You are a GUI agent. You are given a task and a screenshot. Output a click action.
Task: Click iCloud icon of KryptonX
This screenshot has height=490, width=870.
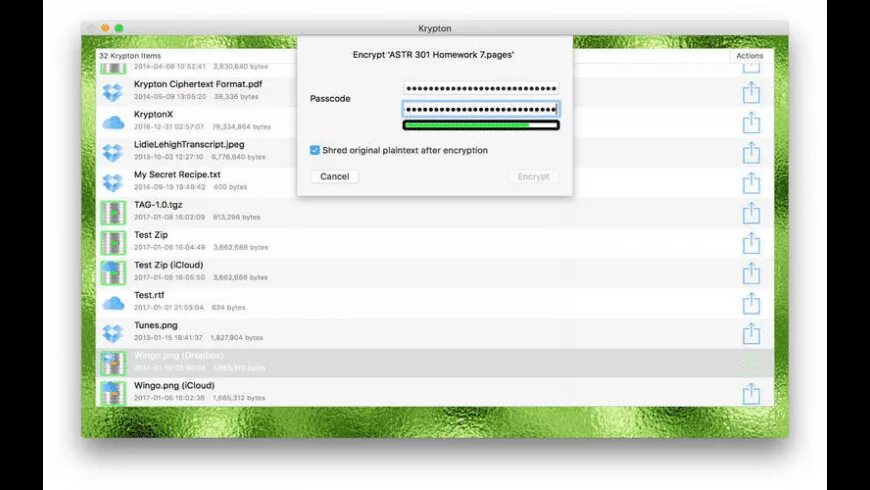coord(113,123)
